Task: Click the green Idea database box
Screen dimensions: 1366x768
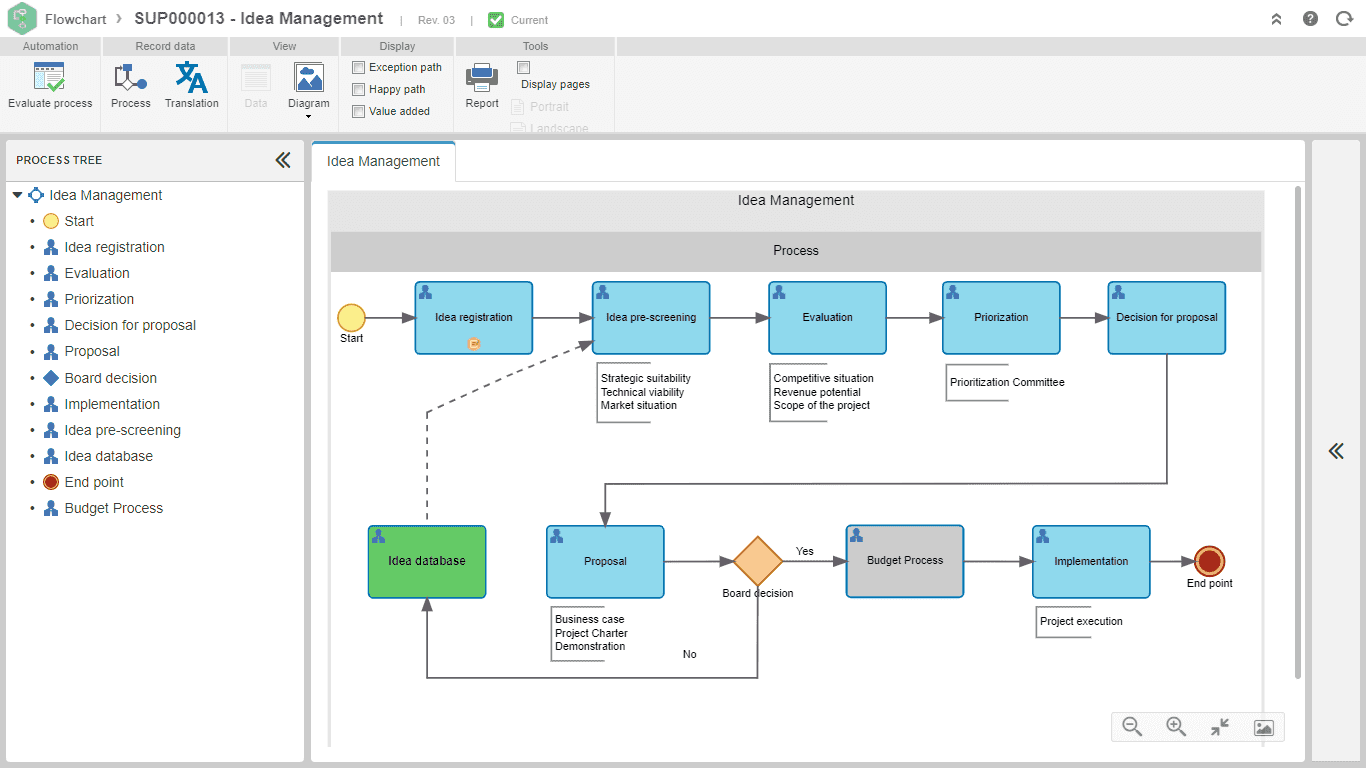Action: (x=427, y=562)
